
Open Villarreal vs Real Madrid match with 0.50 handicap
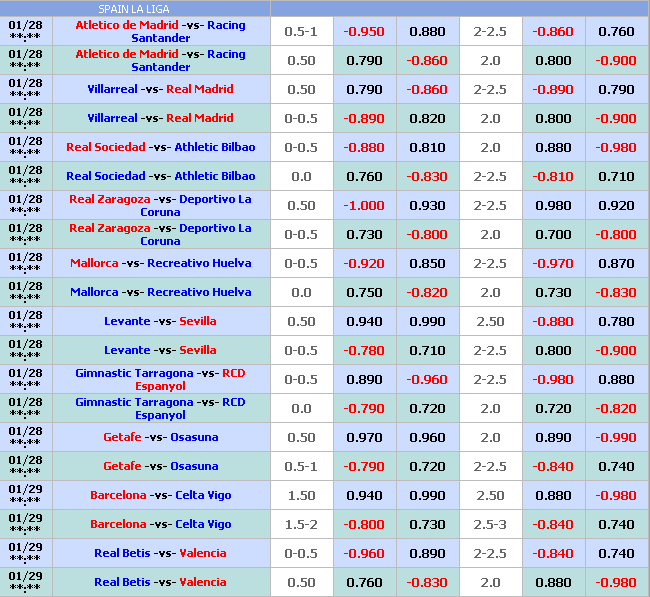(x=160, y=89)
